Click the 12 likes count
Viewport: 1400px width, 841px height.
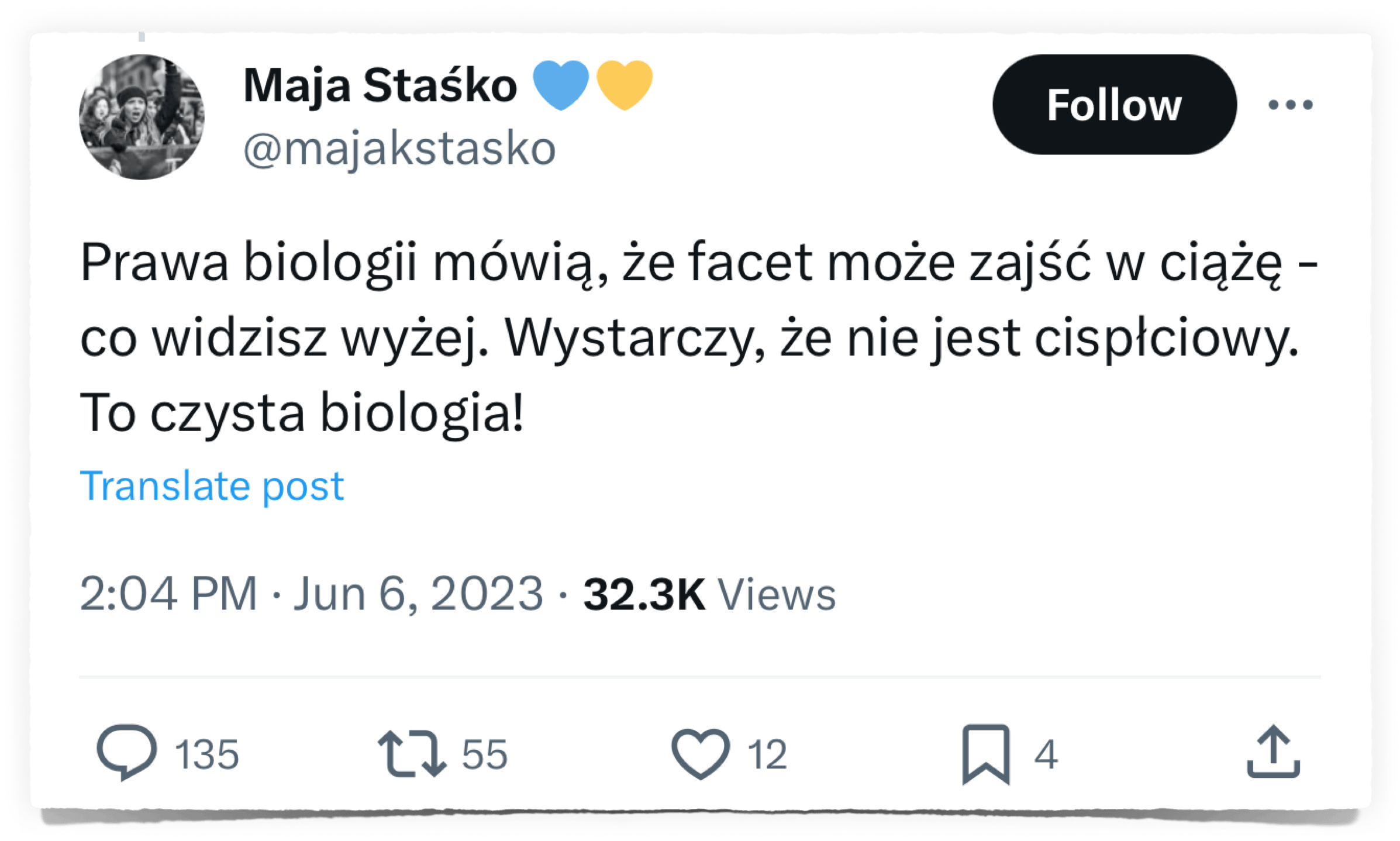767,754
